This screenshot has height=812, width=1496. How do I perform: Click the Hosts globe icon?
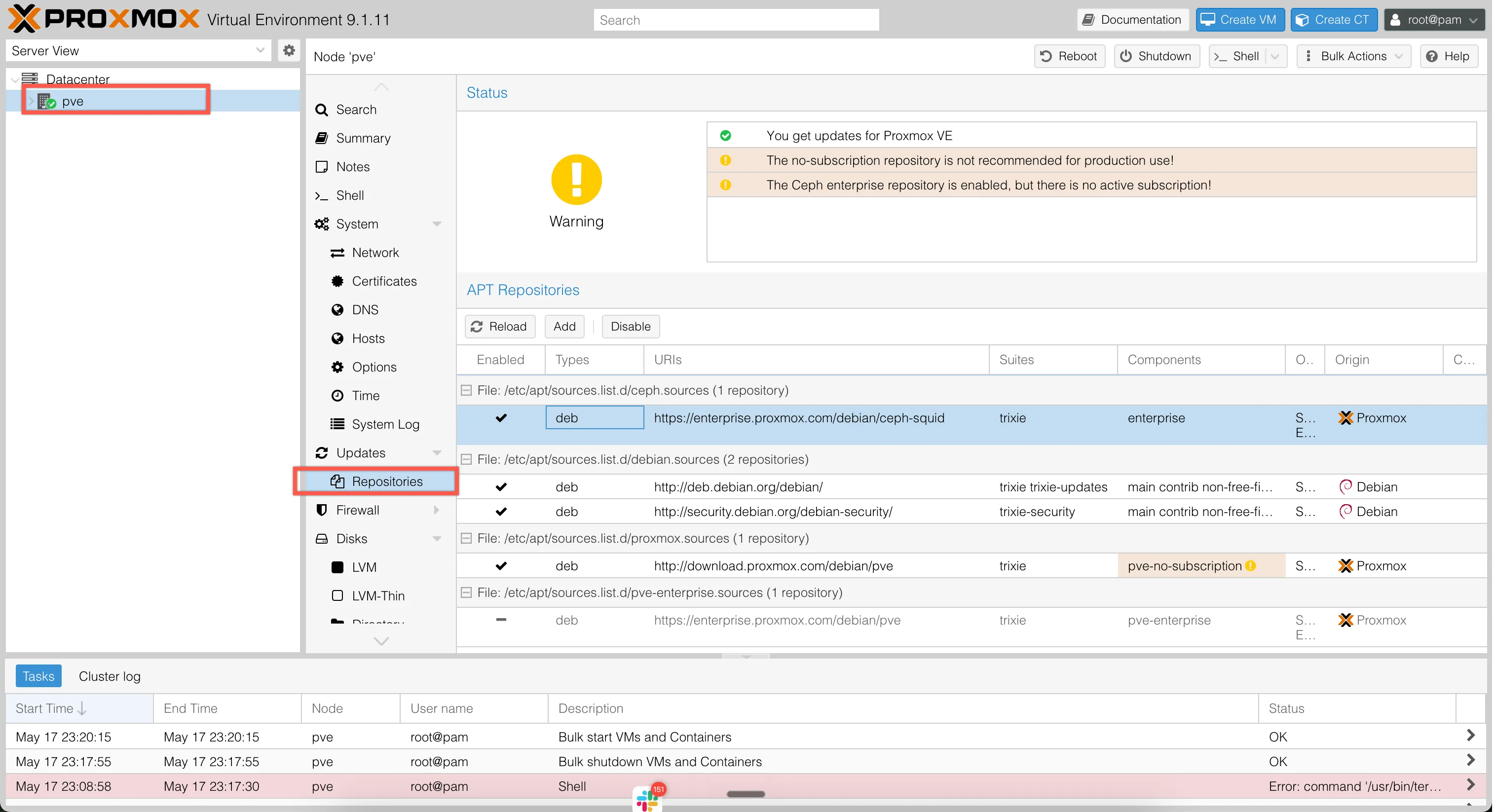(x=337, y=338)
